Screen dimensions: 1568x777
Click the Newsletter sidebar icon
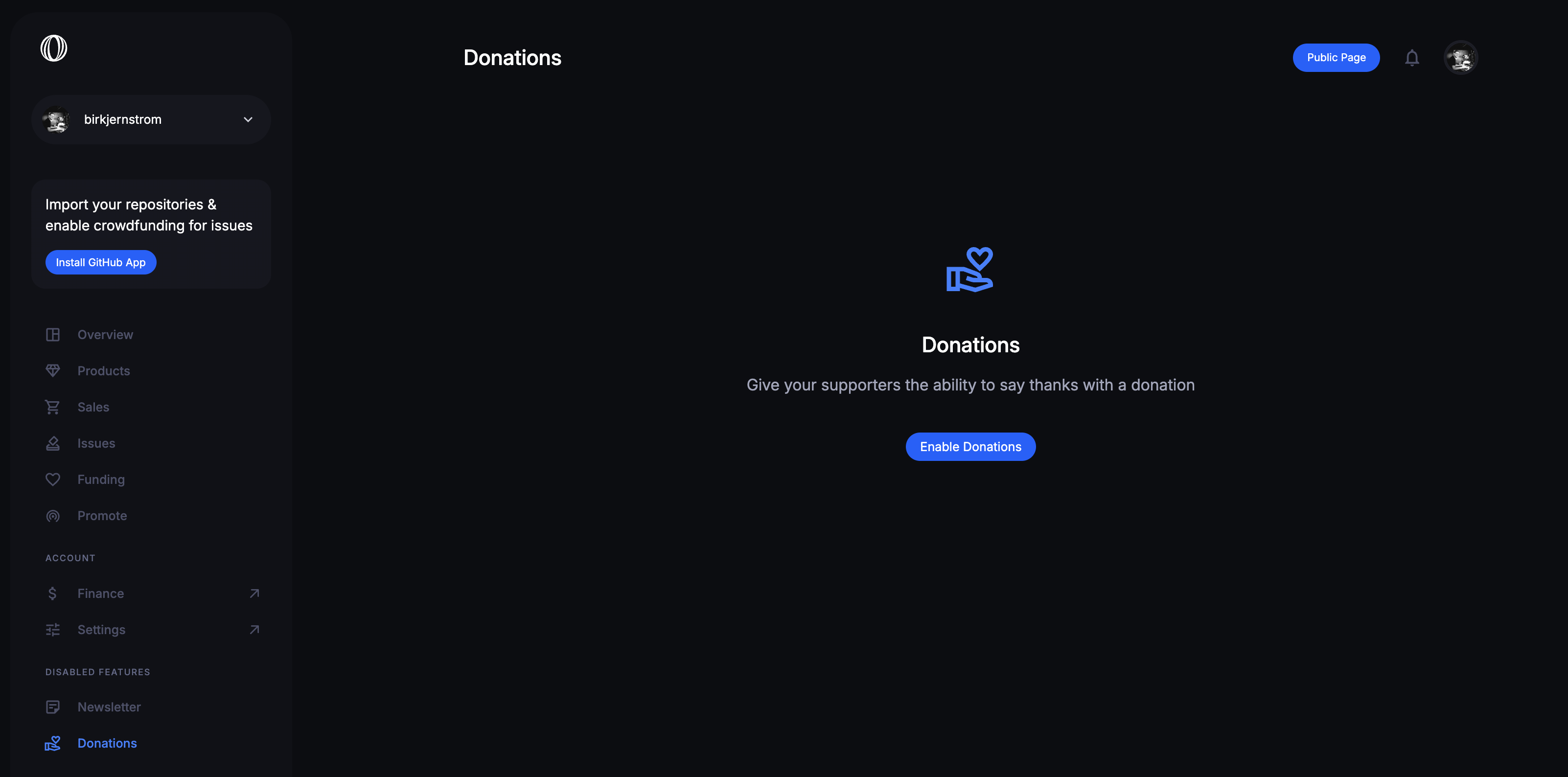coord(53,706)
